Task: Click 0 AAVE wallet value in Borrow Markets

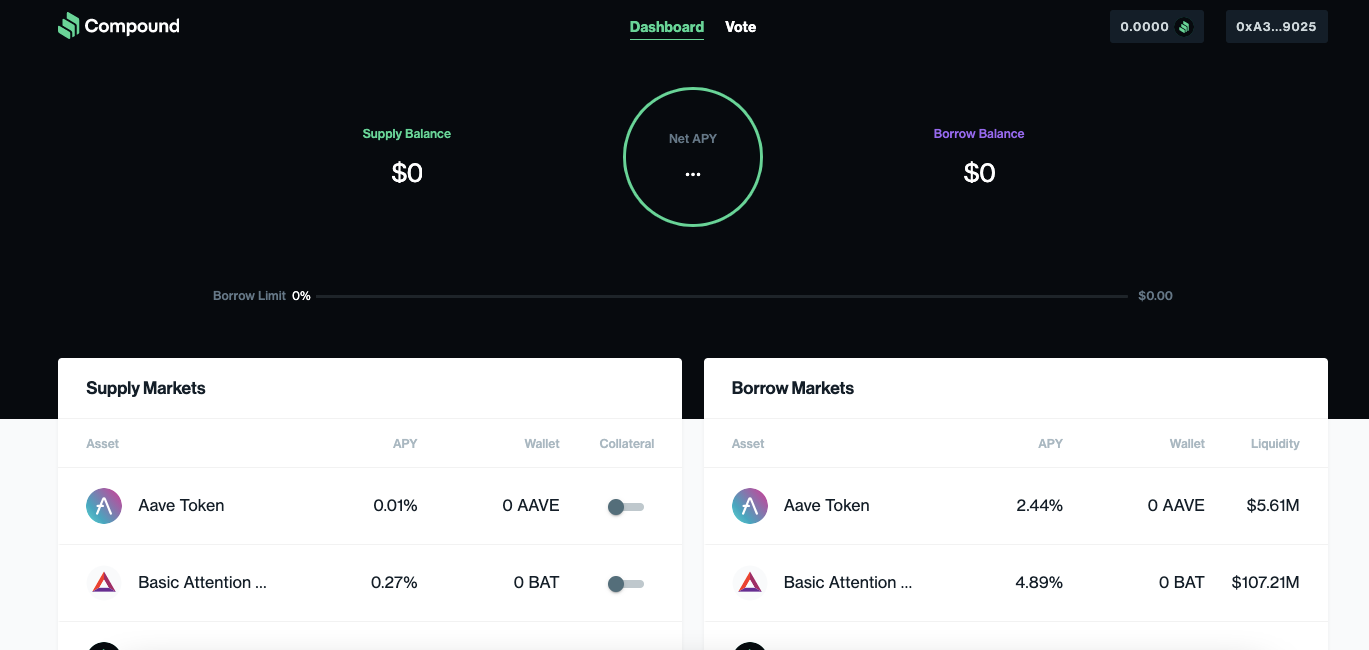Action: pos(1176,506)
